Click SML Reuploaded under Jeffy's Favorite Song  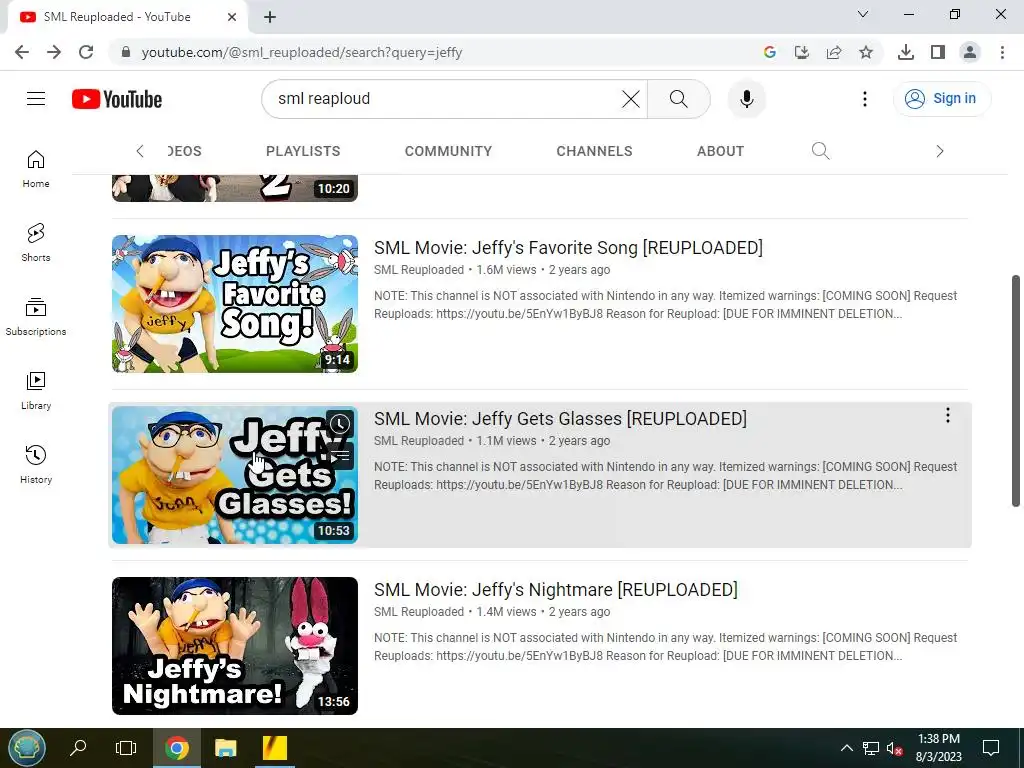419,270
